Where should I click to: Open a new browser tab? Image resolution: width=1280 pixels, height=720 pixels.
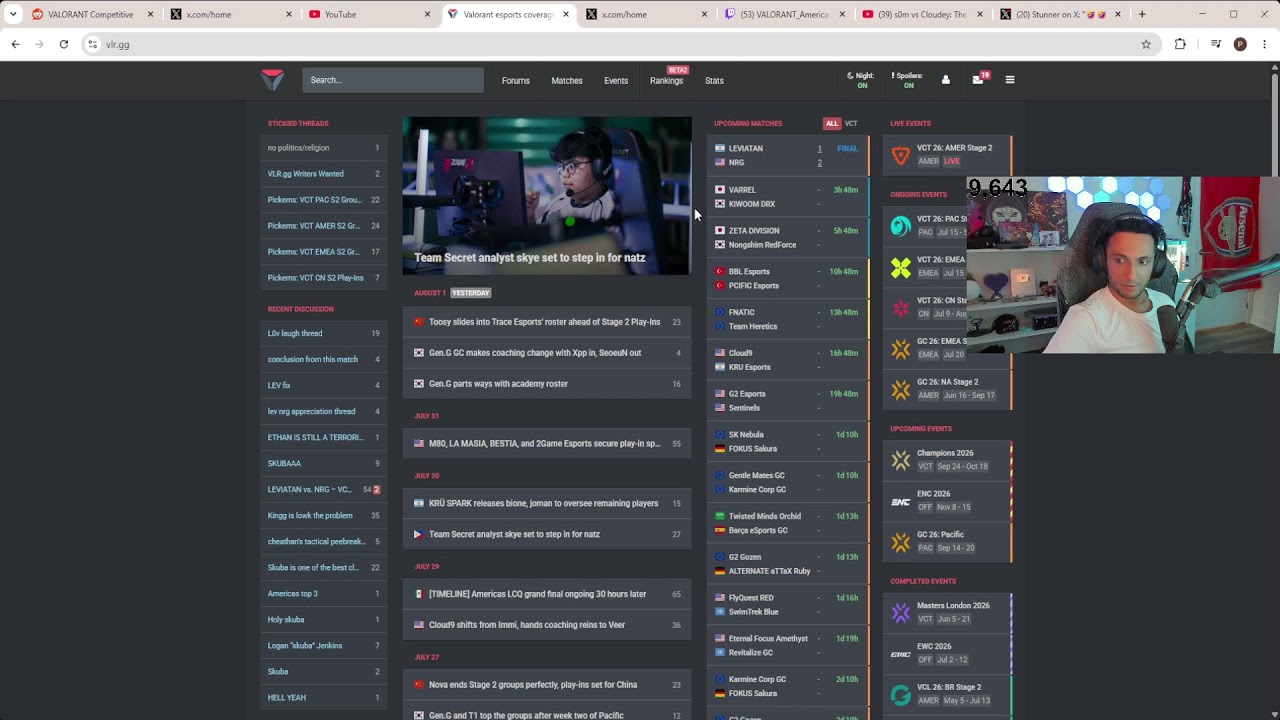click(1142, 15)
